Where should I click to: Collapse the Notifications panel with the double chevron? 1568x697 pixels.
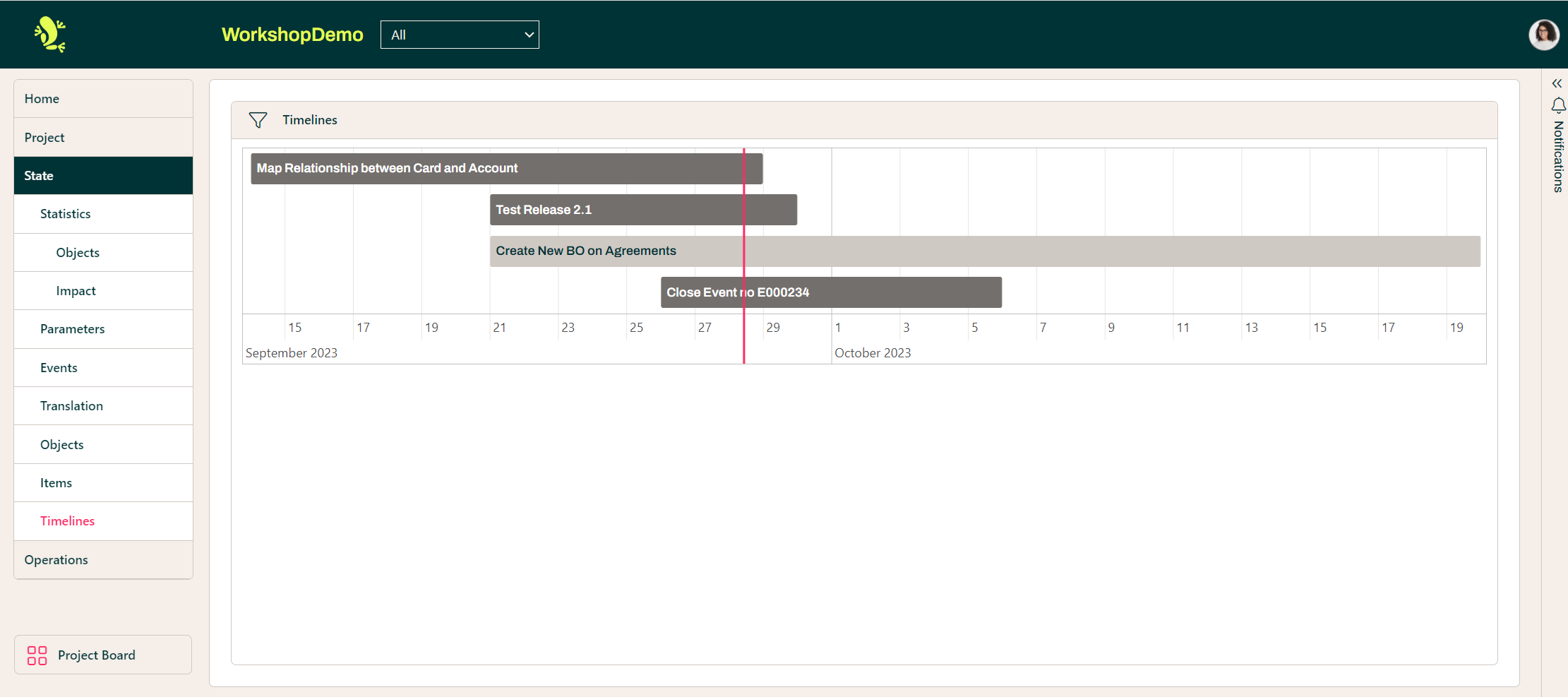click(1557, 83)
